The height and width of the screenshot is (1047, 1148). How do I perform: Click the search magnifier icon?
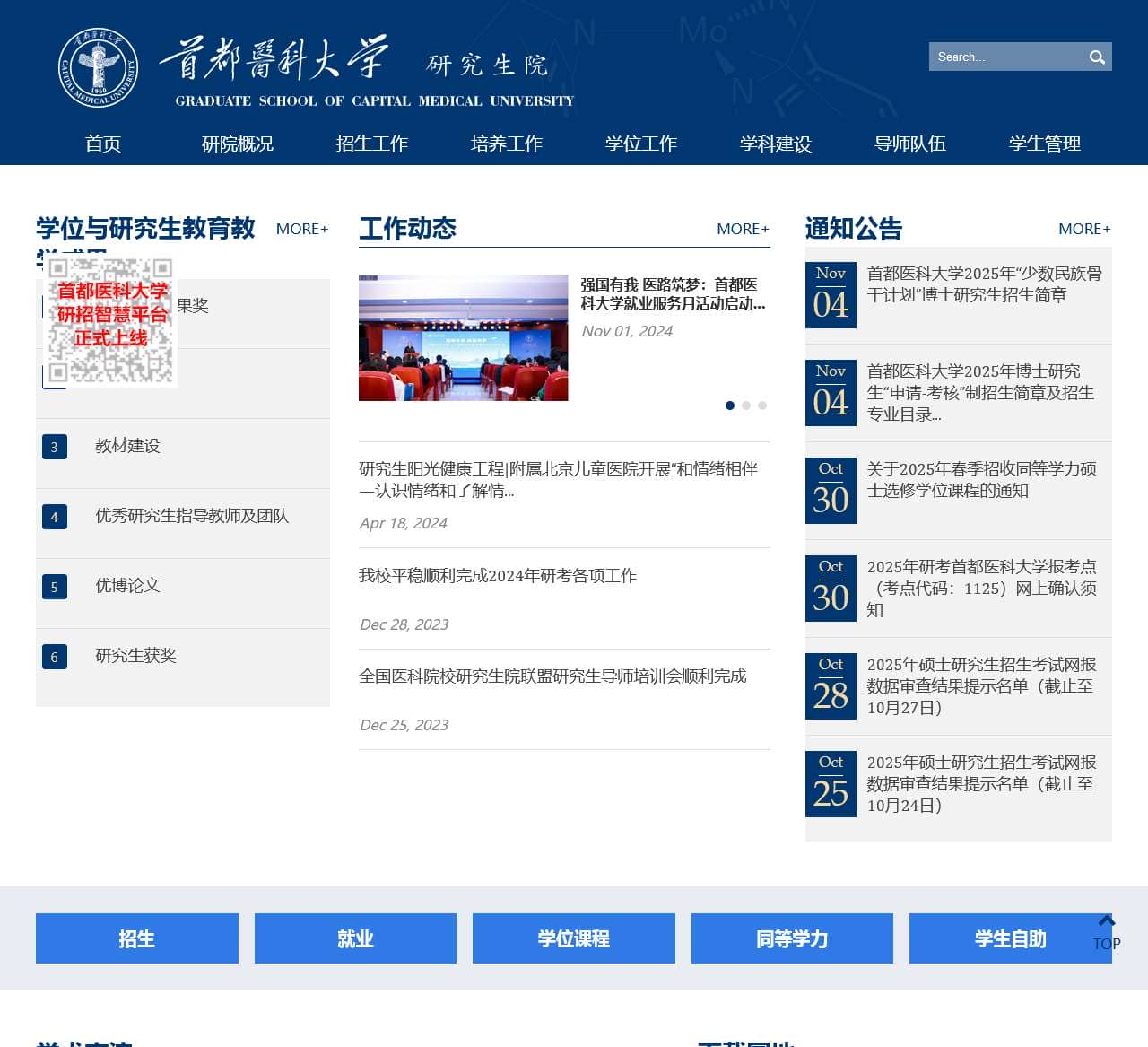pyautogui.click(x=1096, y=57)
